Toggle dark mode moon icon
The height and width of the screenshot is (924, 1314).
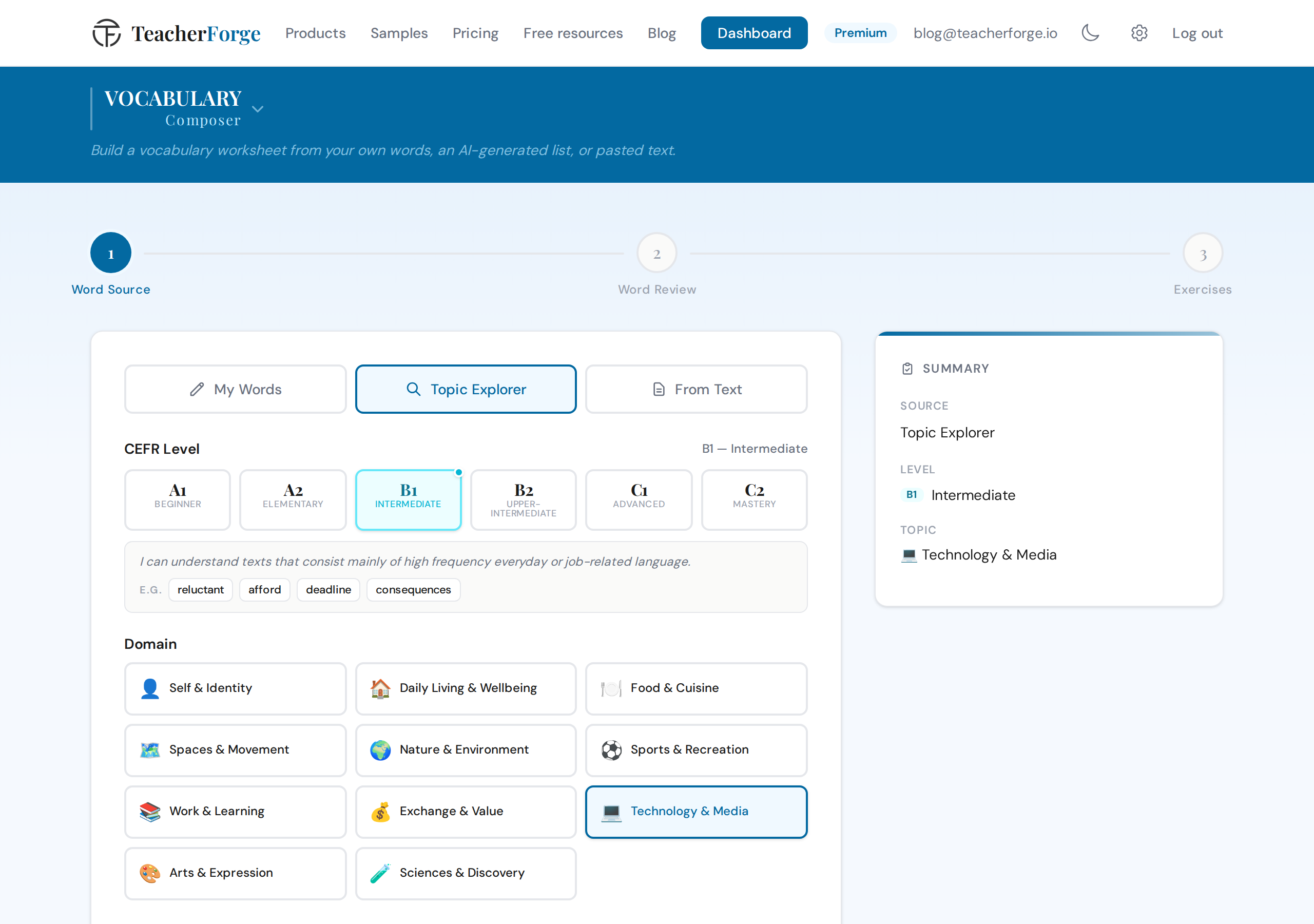(x=1090, y=33)
